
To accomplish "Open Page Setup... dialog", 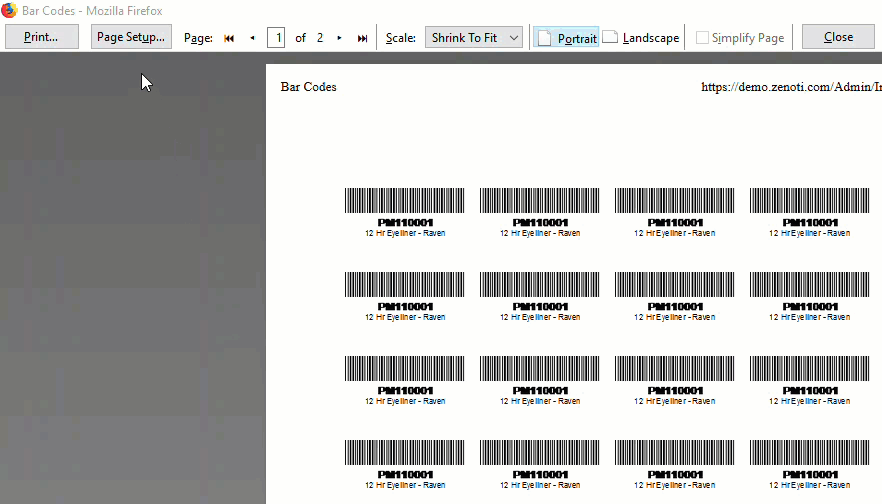I will 131,37.
